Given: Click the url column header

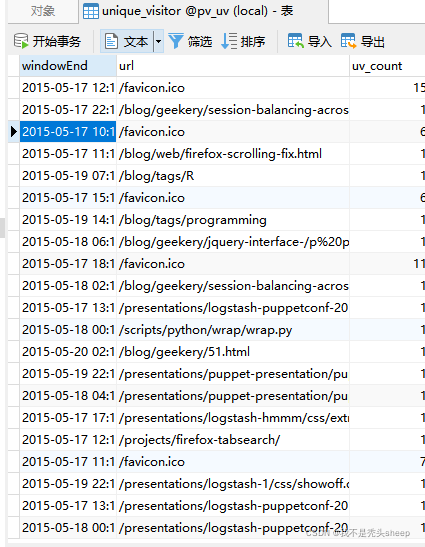Looking at the screenshot, I should point(233,66).
